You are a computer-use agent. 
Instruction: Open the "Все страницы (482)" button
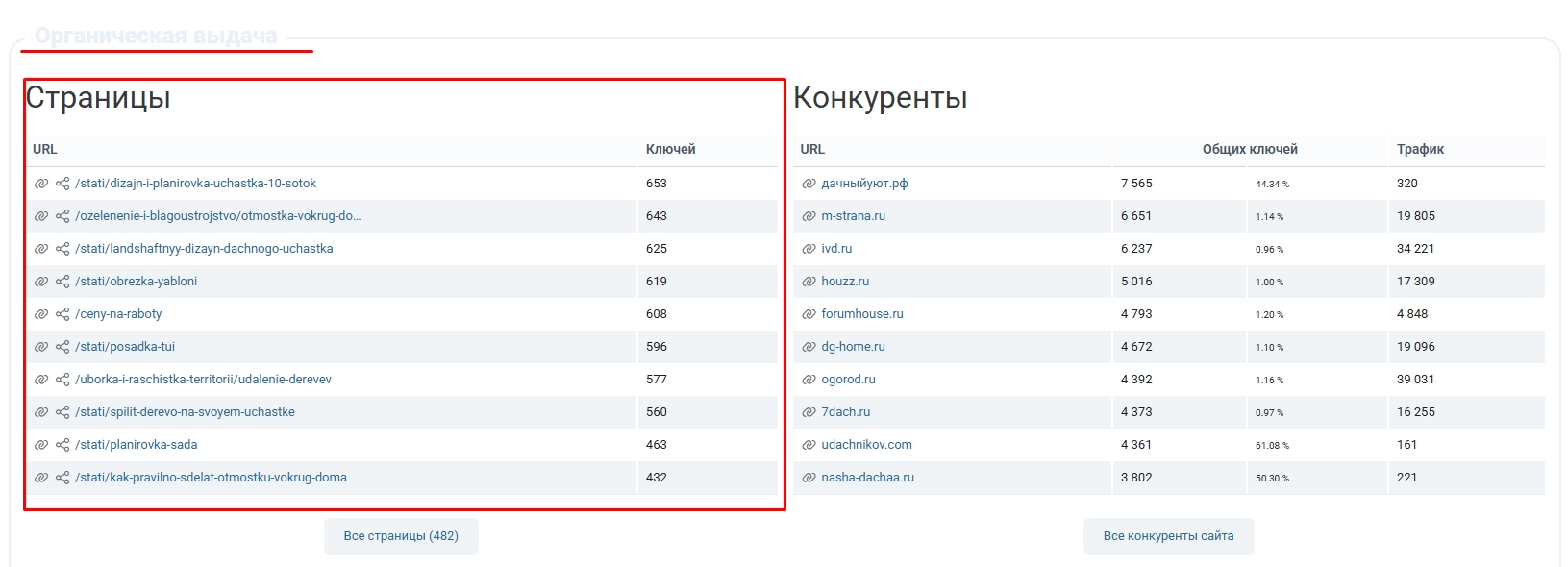coord(401,536)
